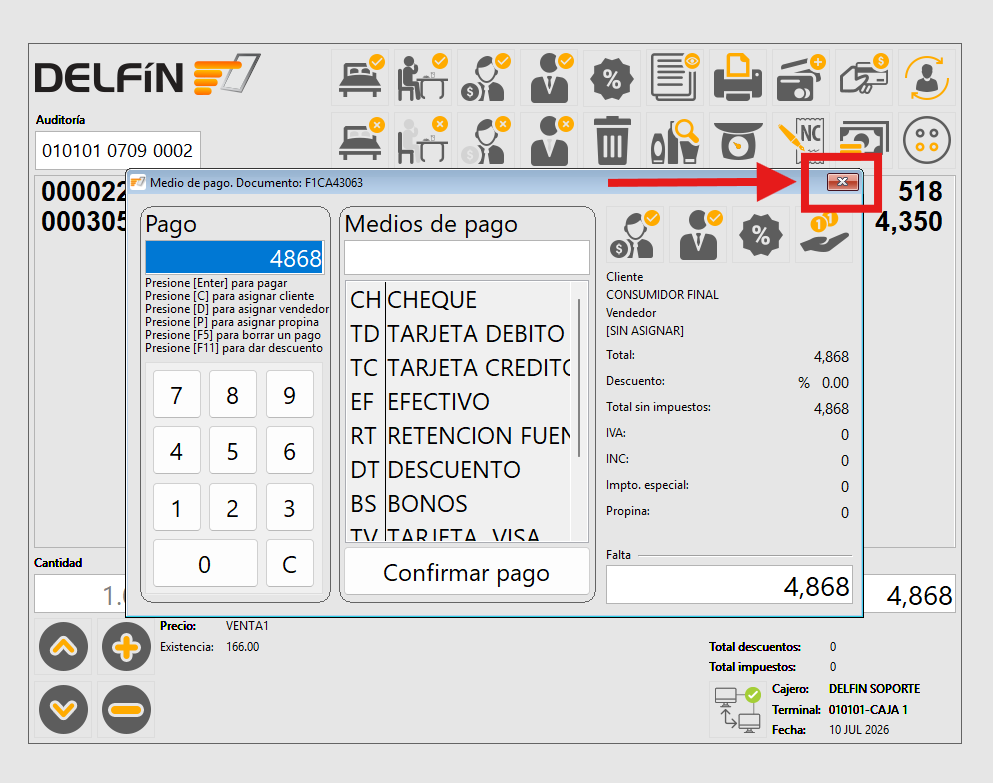
Task: Click the minus quantity circle button
Action: tap(126, 710)
